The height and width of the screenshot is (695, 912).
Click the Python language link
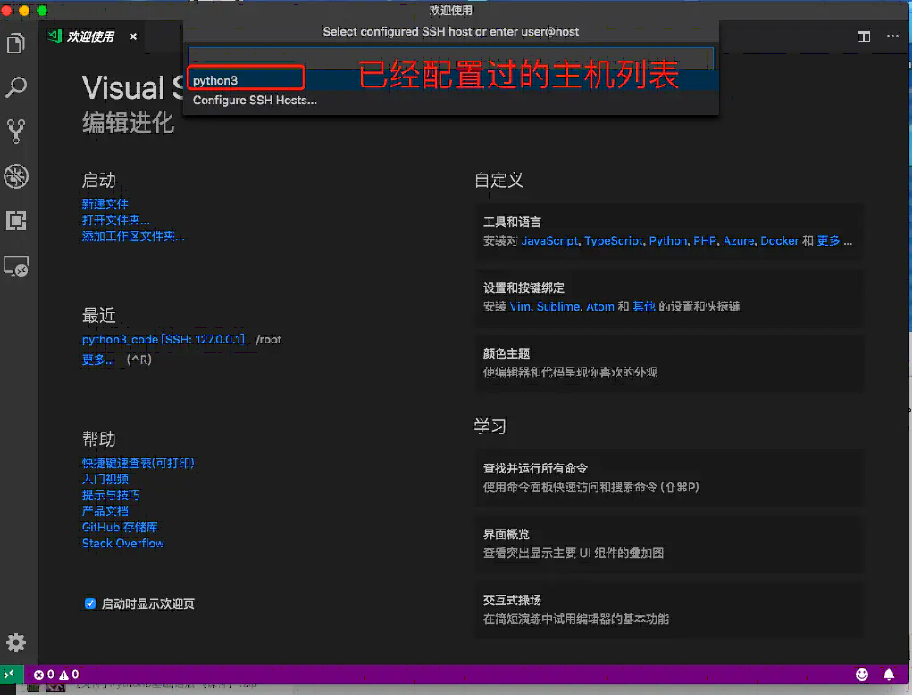pos(668,241)
